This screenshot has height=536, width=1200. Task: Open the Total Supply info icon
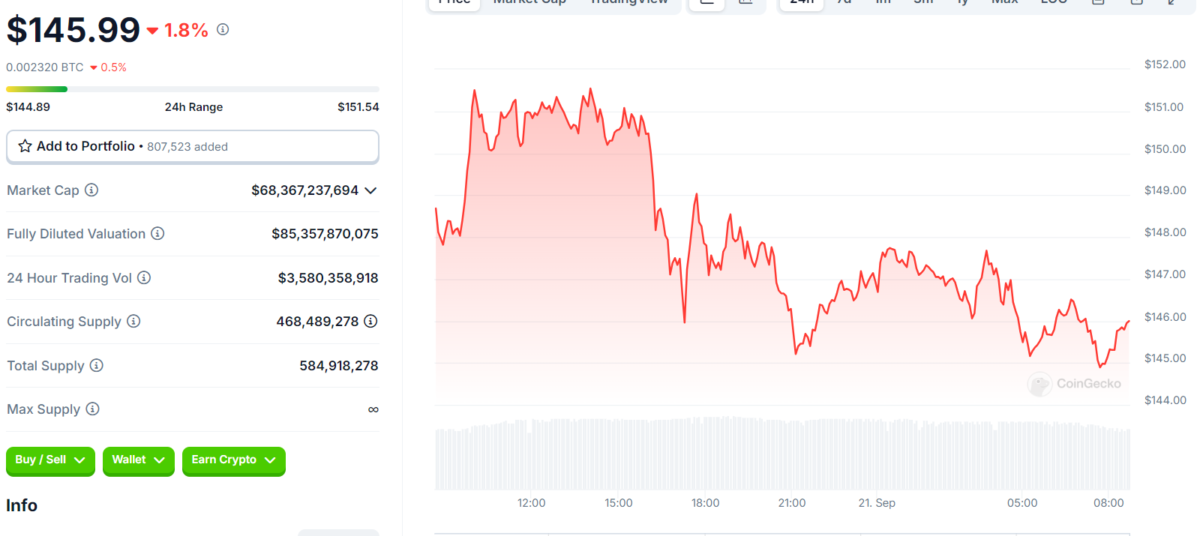(x=97, y=366)
